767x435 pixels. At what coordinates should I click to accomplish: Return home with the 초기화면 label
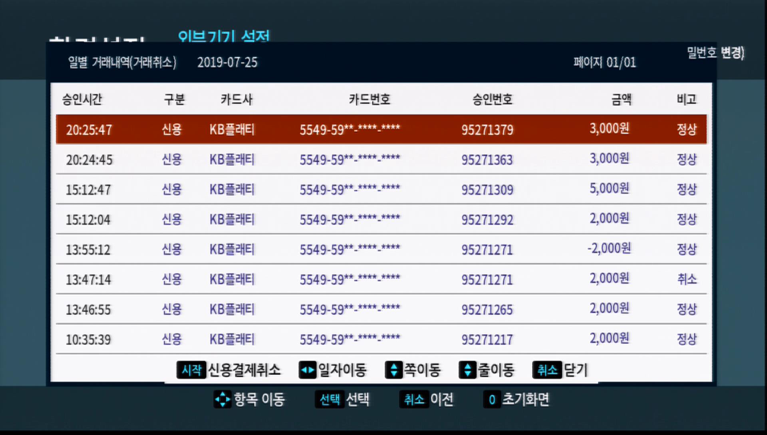point(526,399)
